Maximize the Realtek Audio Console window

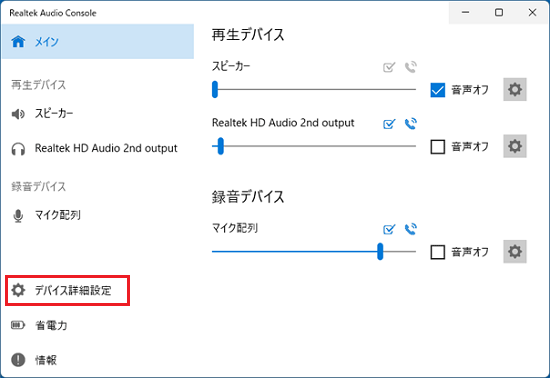point(499,13)
